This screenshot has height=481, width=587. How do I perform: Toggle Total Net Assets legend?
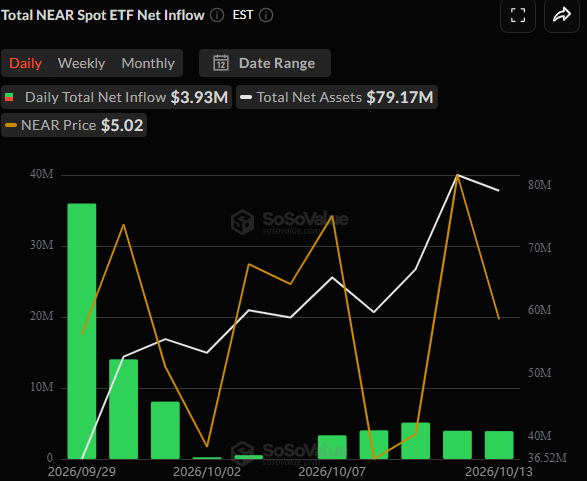coord(337,97)
